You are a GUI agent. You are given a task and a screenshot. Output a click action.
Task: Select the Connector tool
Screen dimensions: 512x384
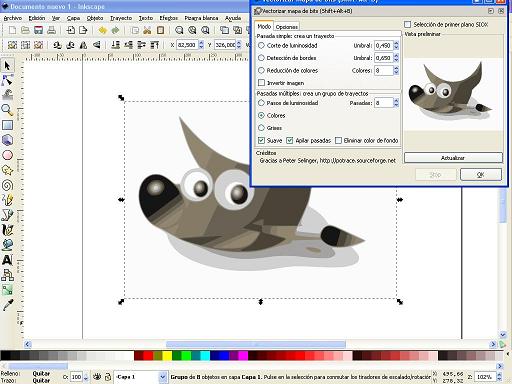tap(7, 275)
